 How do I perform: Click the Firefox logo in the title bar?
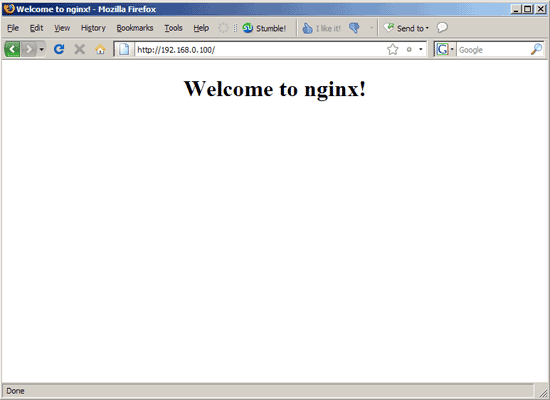pos(9,8)
